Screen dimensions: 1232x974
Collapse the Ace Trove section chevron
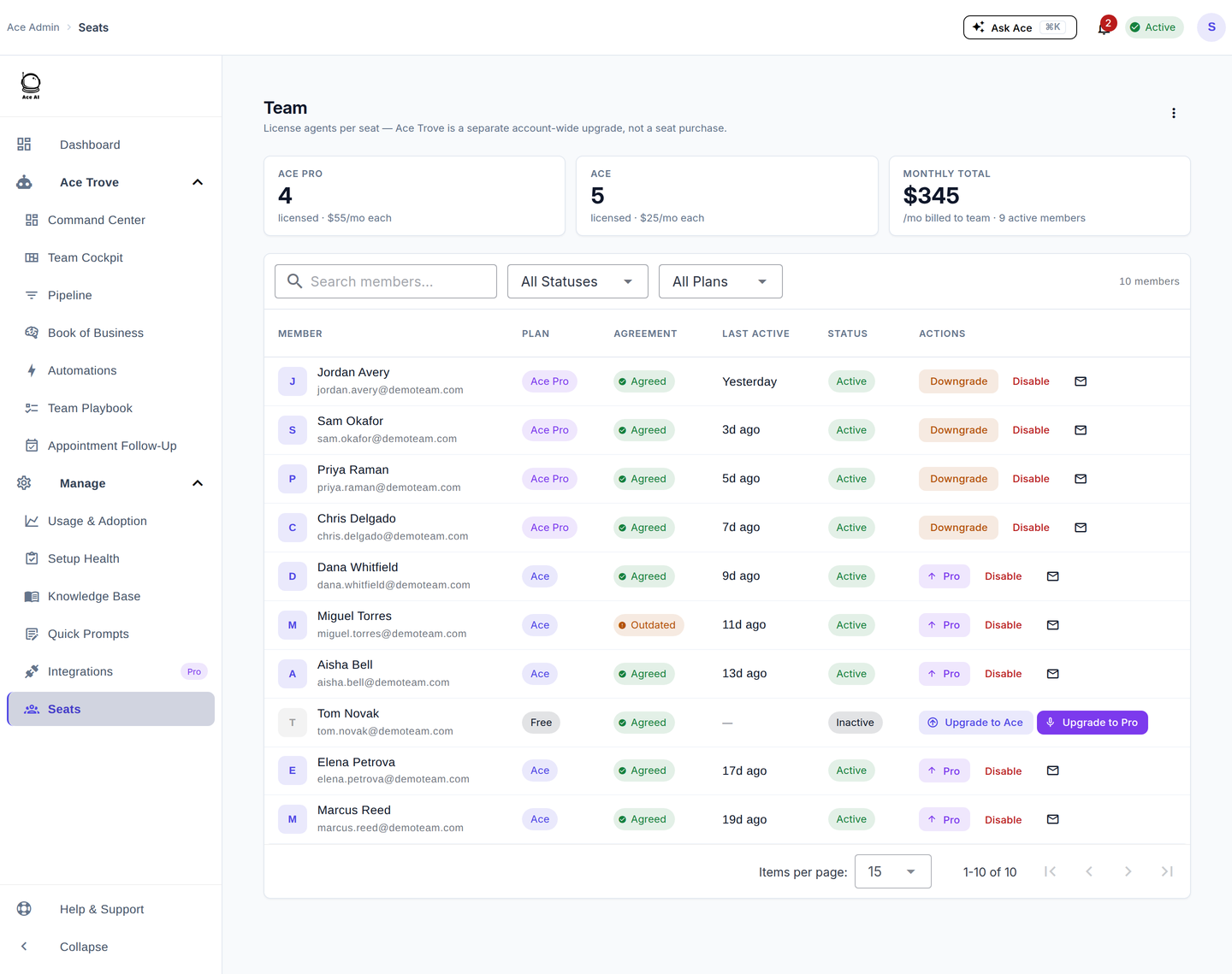pos(198,182)
